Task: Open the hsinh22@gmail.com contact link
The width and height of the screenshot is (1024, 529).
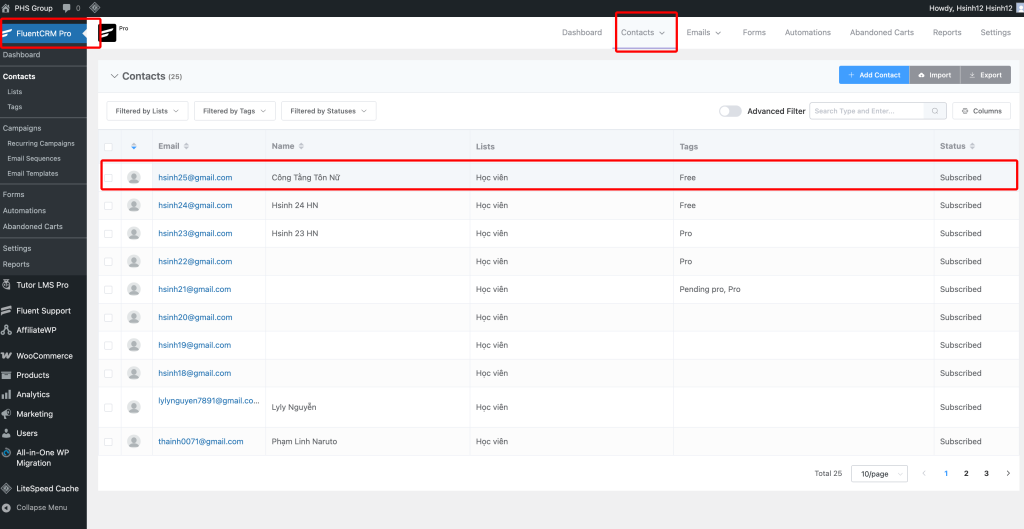Action: click(195, 261)
